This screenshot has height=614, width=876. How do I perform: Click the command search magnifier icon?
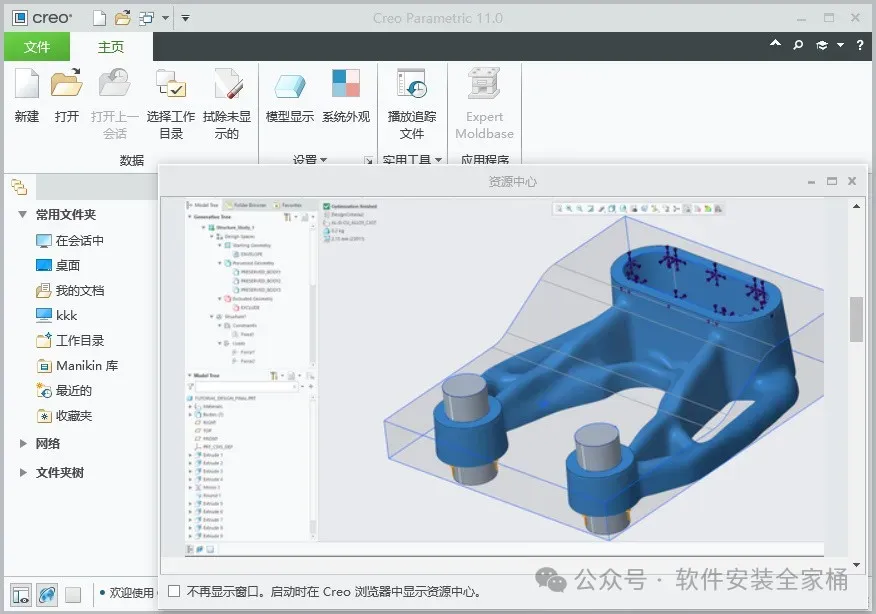(798, 45)
